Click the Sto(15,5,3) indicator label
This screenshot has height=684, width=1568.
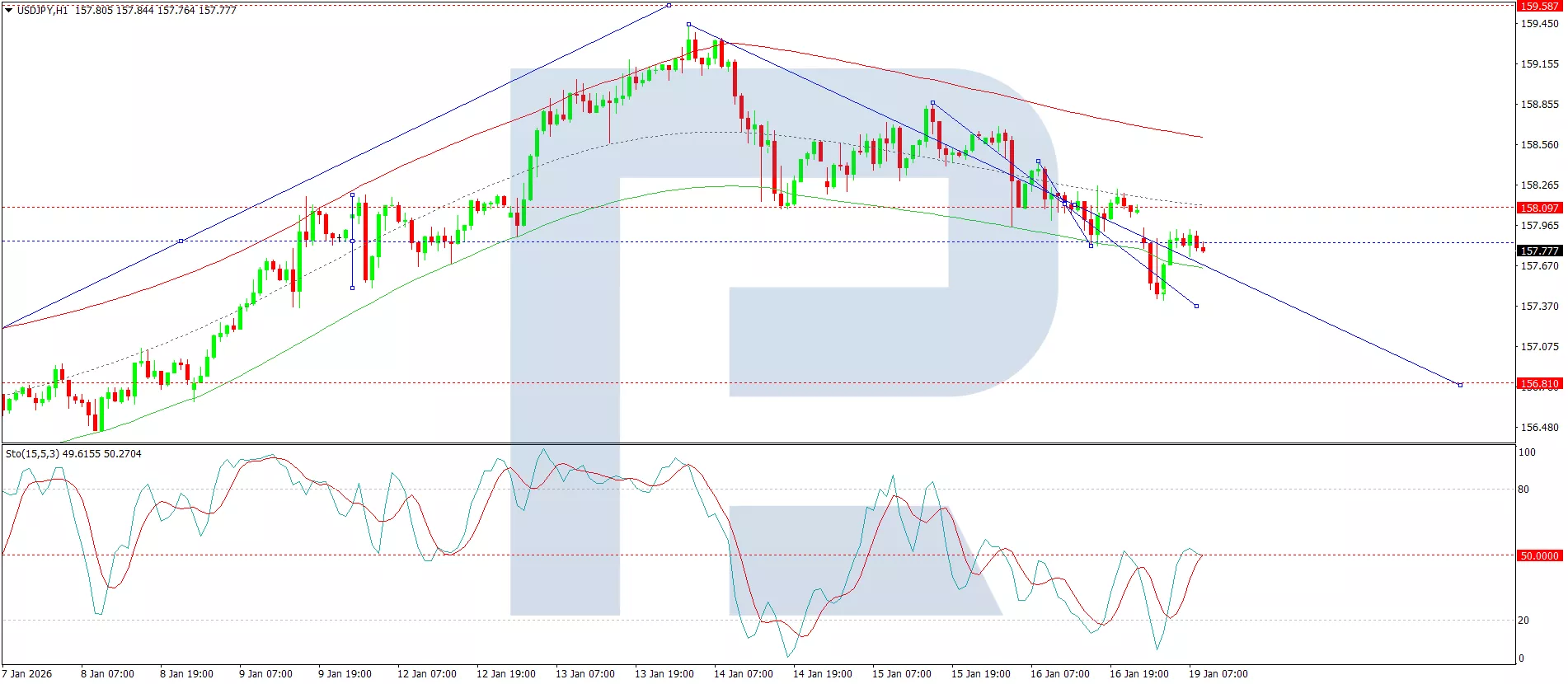click(x=73, y=454)
